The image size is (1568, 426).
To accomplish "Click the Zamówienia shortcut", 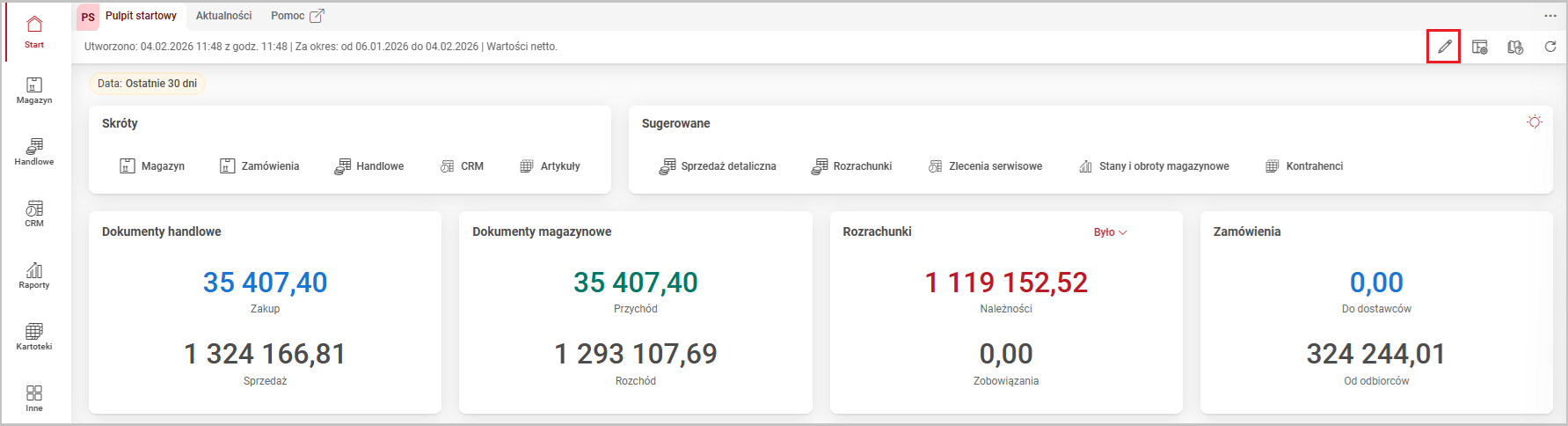I will click(x=259, y=166).
